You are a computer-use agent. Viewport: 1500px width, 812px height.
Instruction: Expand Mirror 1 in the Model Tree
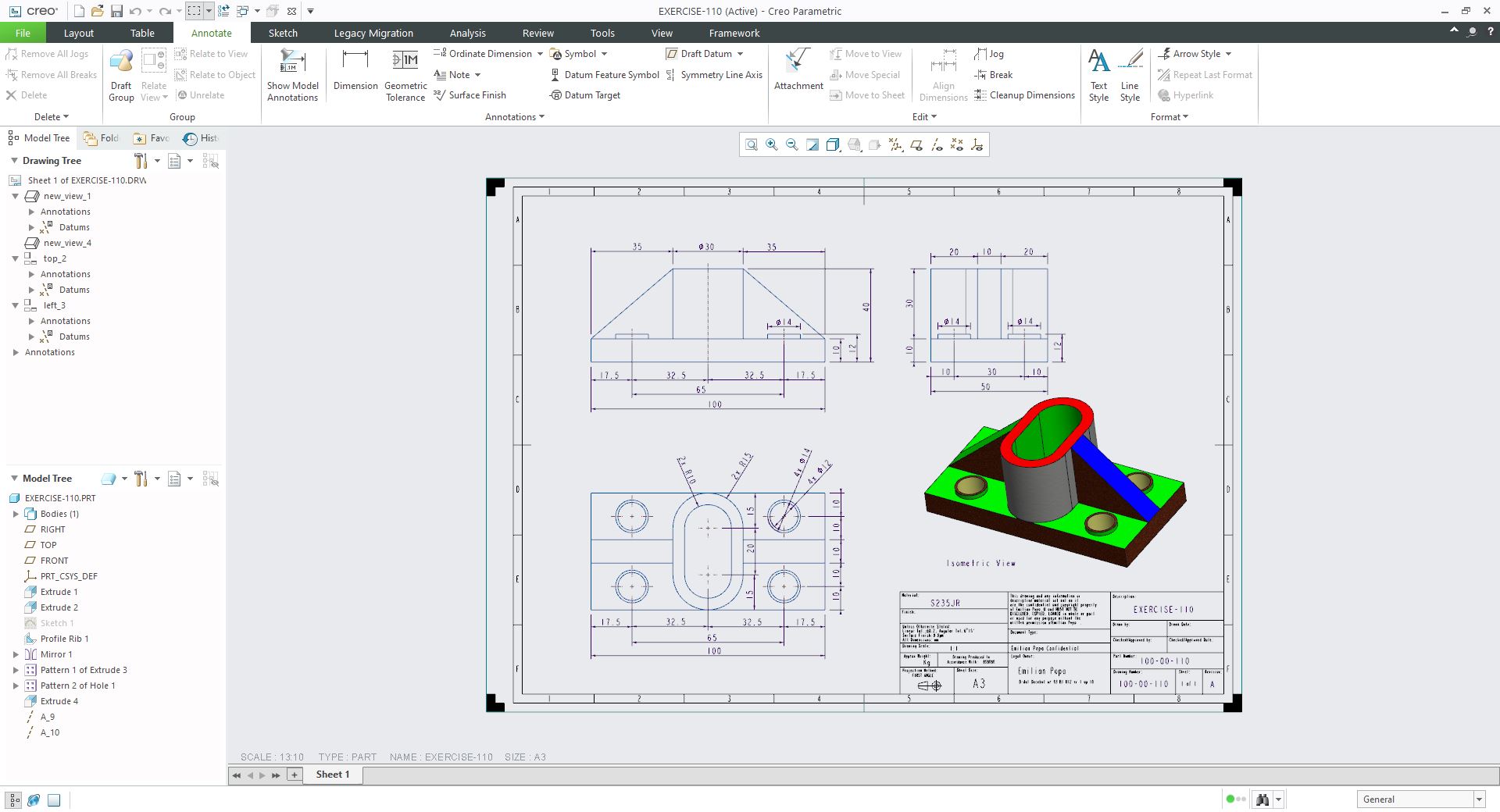pos(16,654)
